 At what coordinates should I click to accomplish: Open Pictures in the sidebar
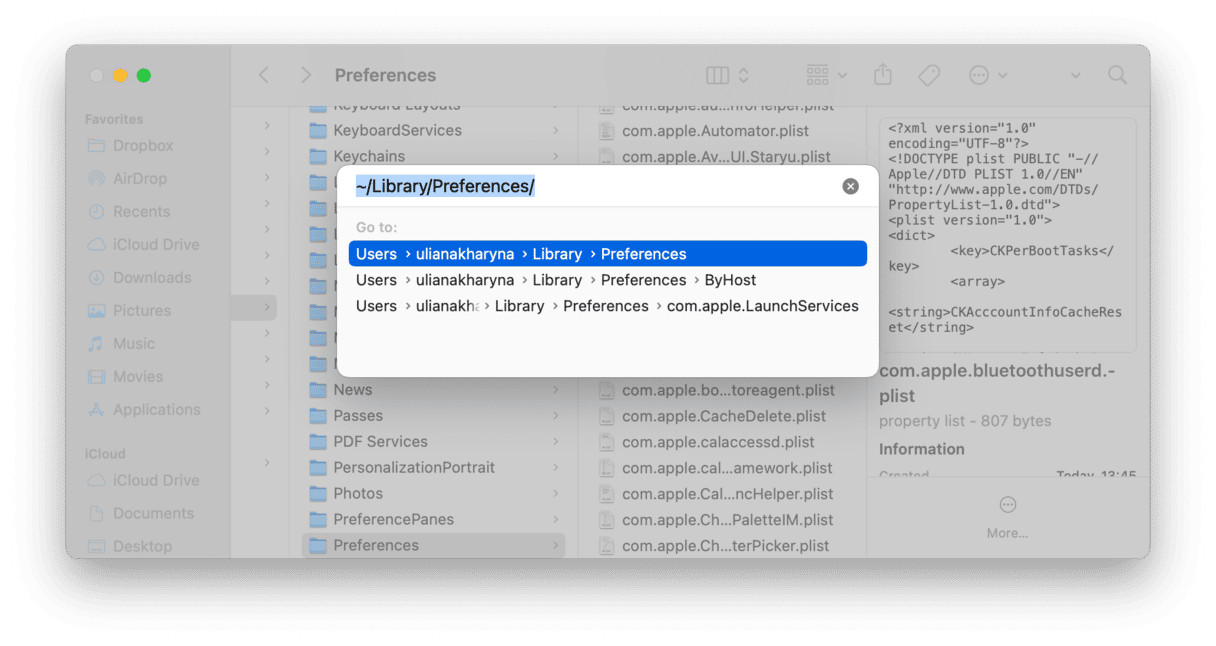129,310
